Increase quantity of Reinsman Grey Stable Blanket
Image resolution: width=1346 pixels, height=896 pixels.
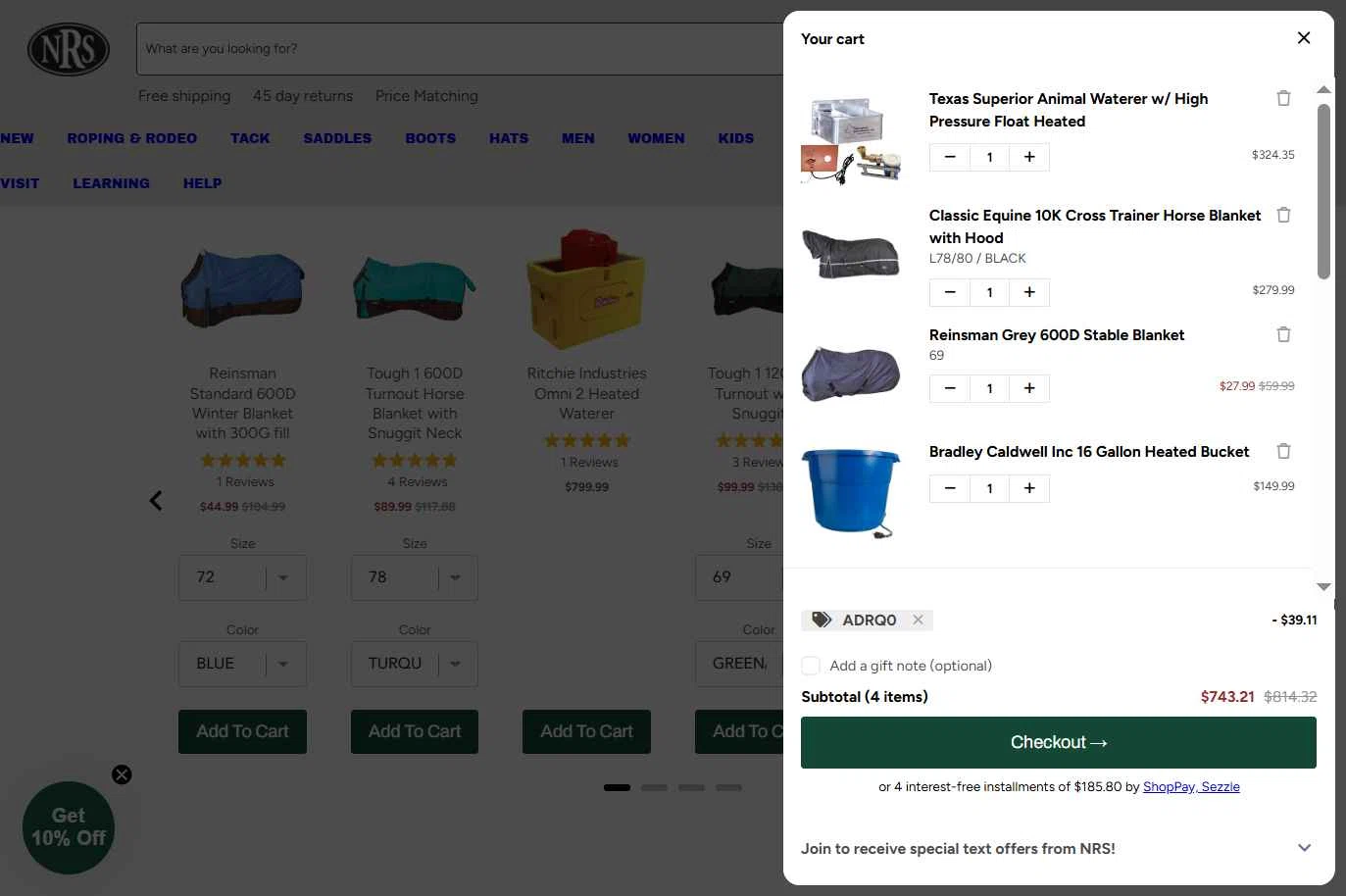(x=1029, y=388)
